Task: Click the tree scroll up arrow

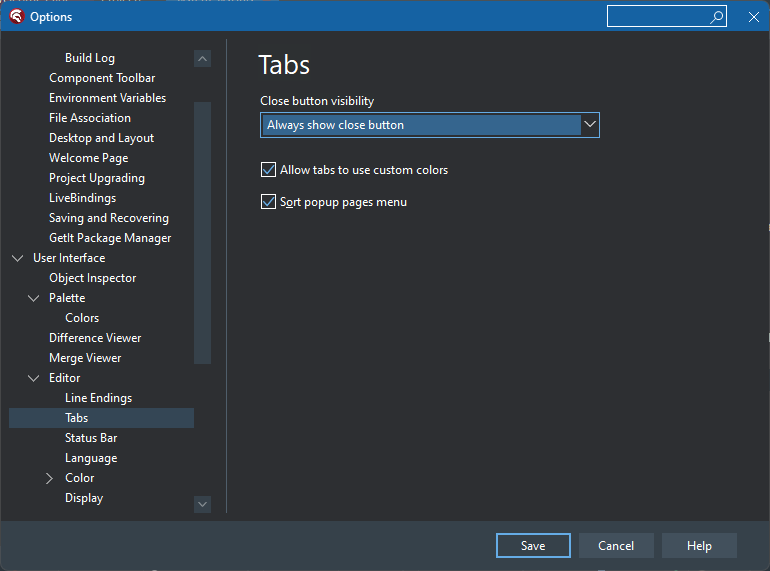Action: click(202, 59)
